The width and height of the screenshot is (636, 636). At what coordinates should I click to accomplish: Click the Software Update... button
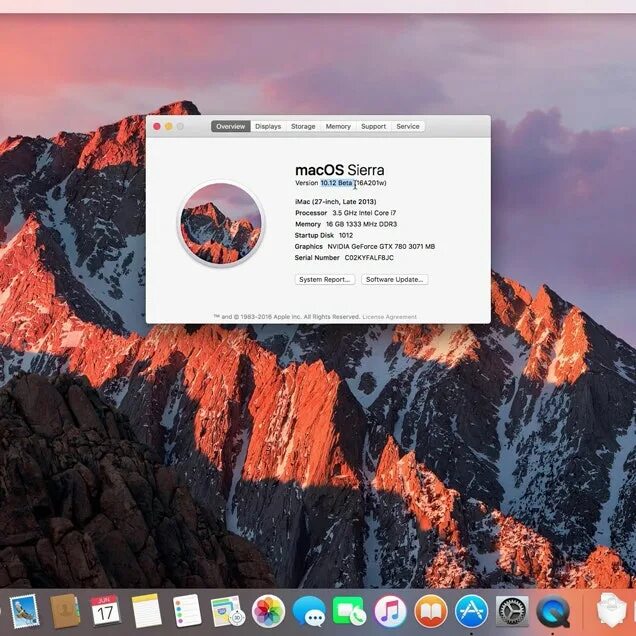pyautogui.click(x=394, y=279)
